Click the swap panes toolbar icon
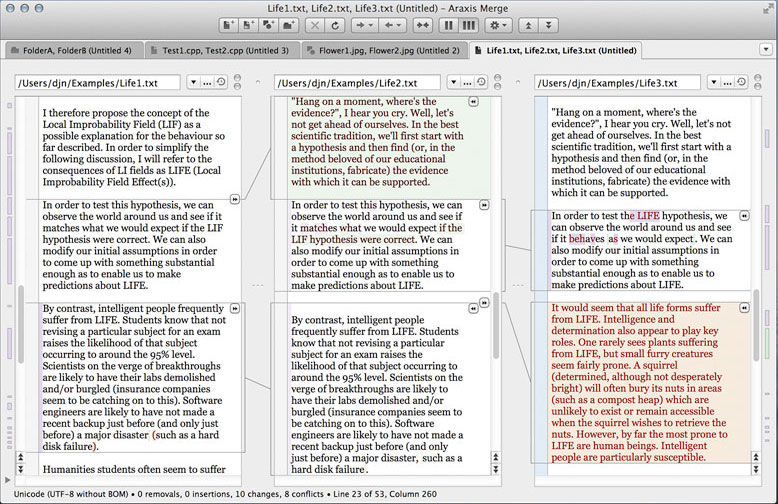The image size is (778, 504). click(x=423, y=23)
